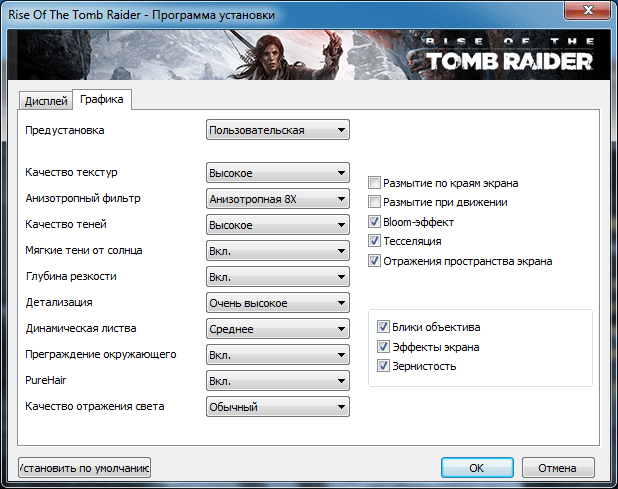Screen dimensions: 618x489
Task: Click the Предустановка label
Action: [65, 130]
